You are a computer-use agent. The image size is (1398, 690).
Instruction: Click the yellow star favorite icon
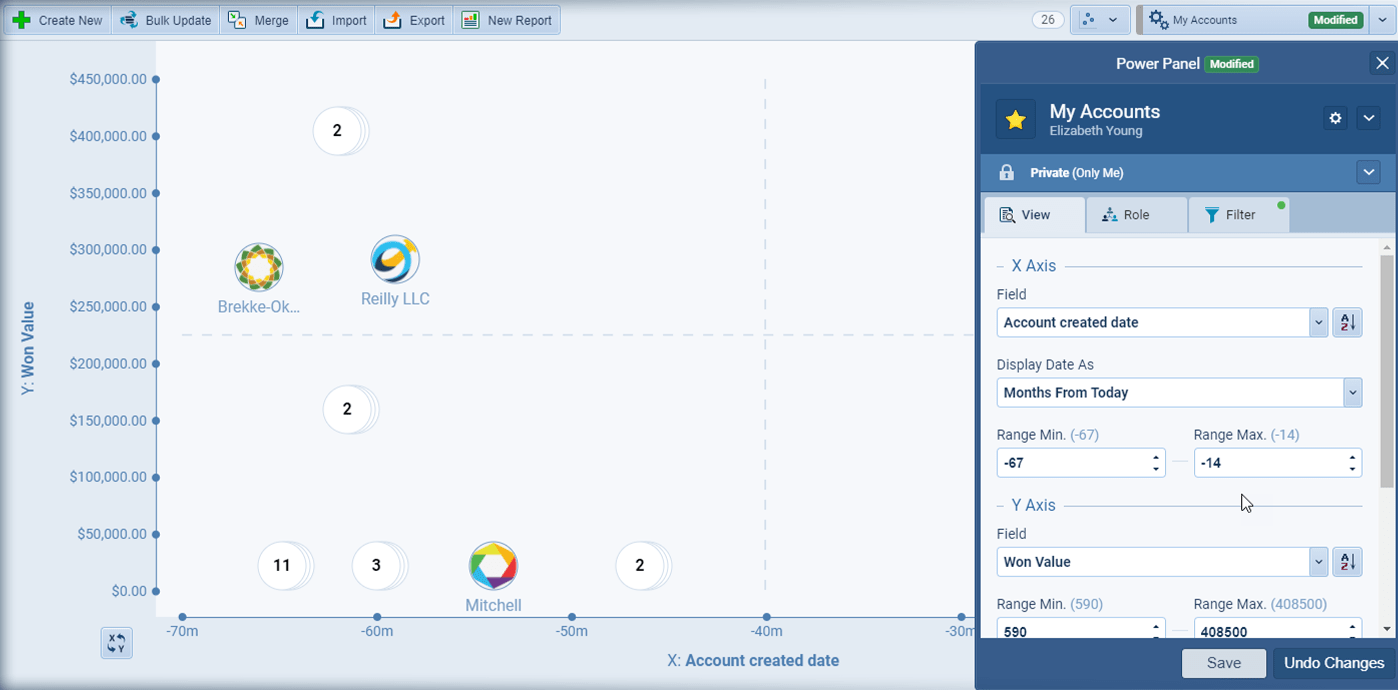[1015, 120]
